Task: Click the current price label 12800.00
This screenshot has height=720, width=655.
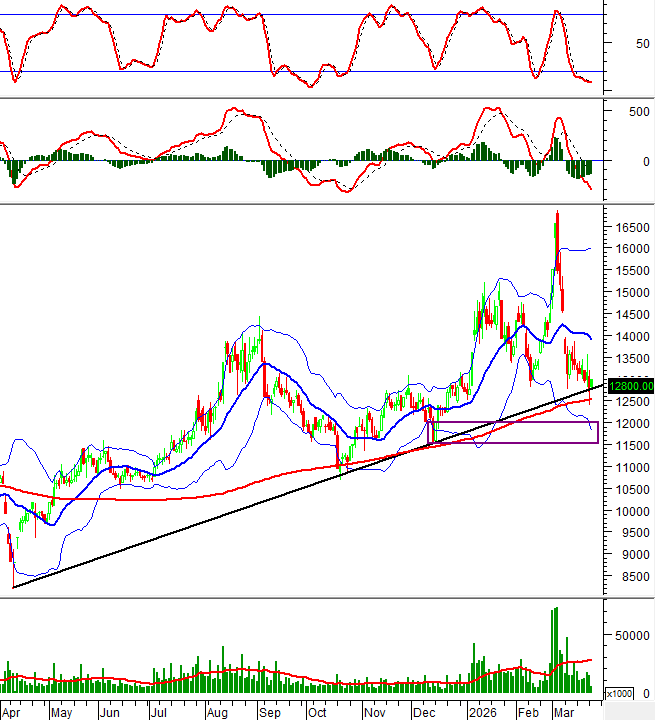Action: tap(630, 386)
